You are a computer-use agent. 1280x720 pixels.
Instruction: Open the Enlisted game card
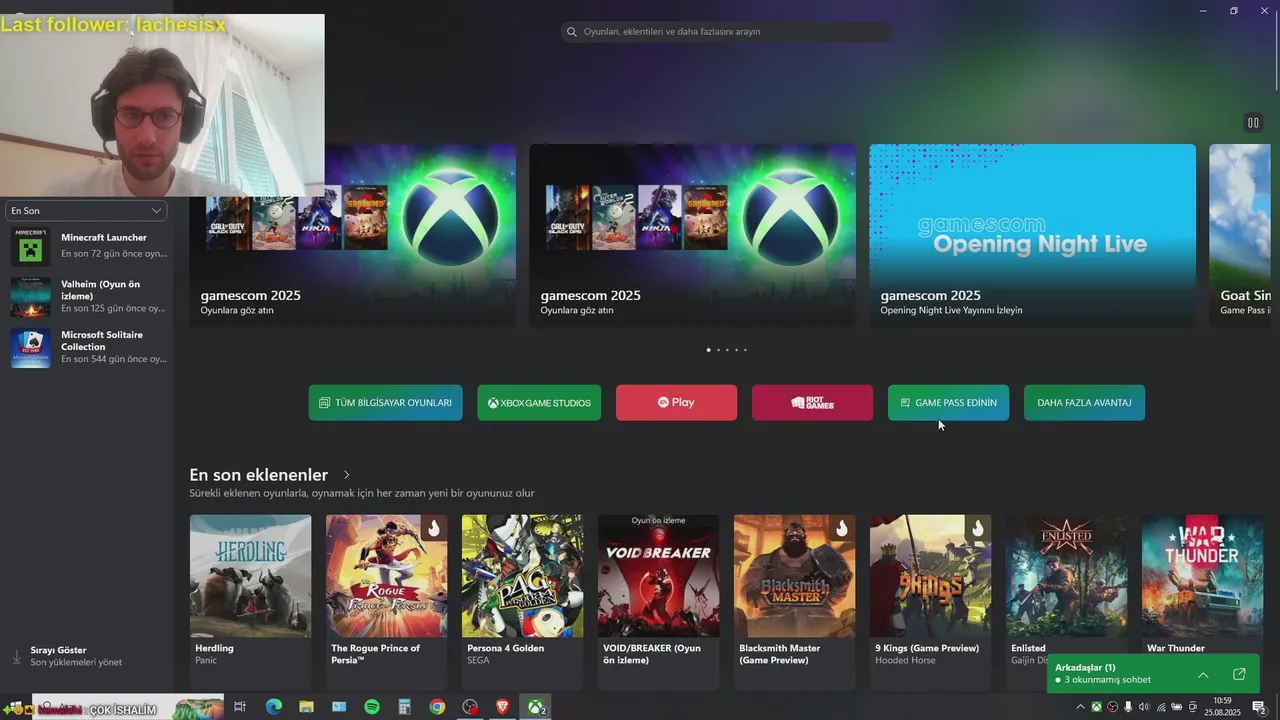(1067, 602)
